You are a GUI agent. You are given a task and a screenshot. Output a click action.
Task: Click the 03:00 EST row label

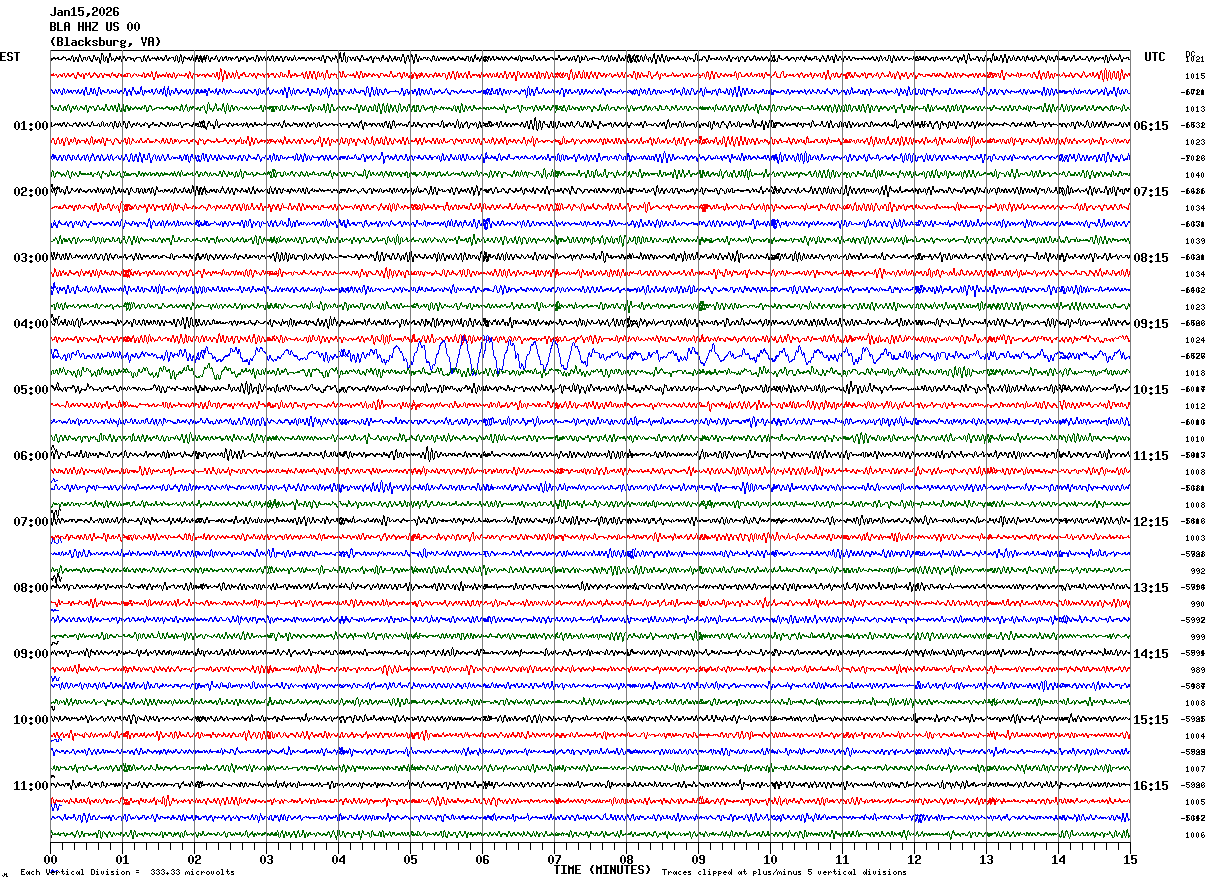pyautogui.click(x=31, y=258)
